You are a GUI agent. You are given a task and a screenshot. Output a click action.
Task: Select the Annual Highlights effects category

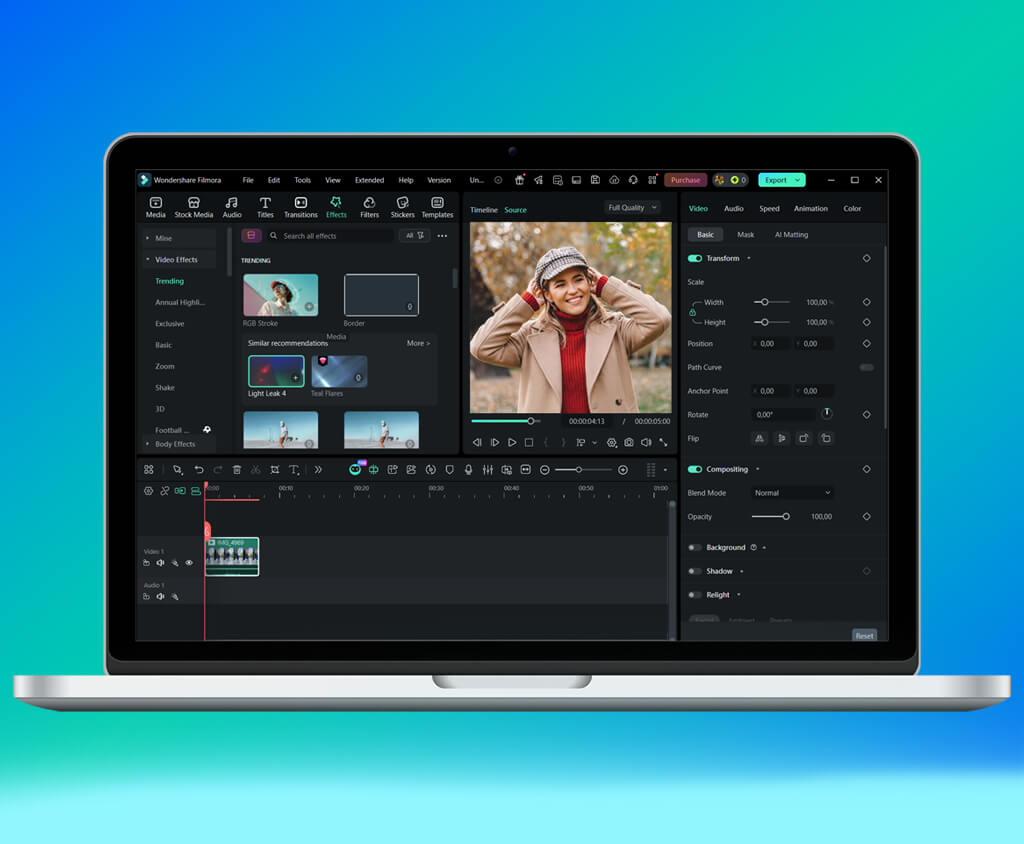tap(180, 302)
